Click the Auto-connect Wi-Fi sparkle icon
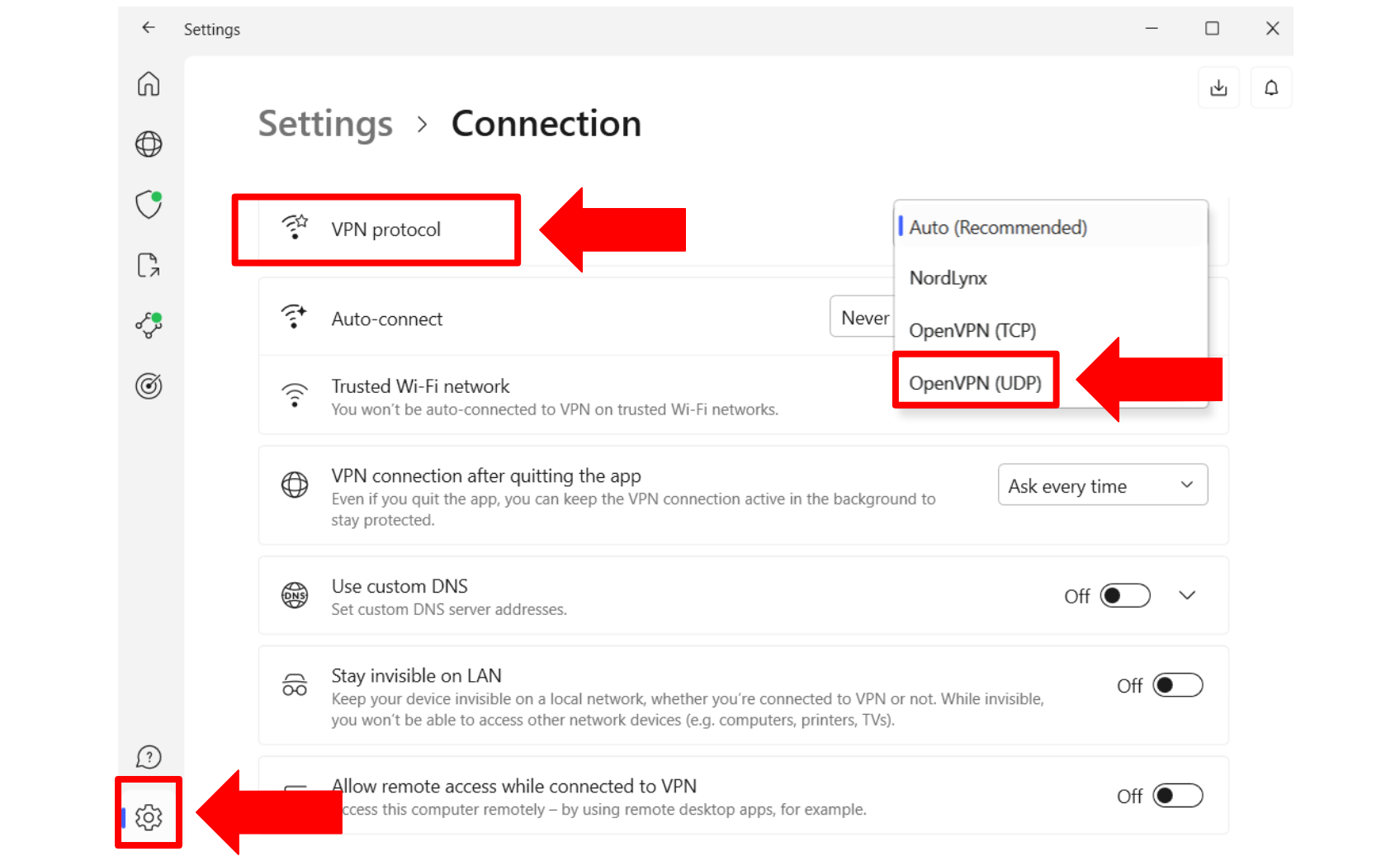 295,316
